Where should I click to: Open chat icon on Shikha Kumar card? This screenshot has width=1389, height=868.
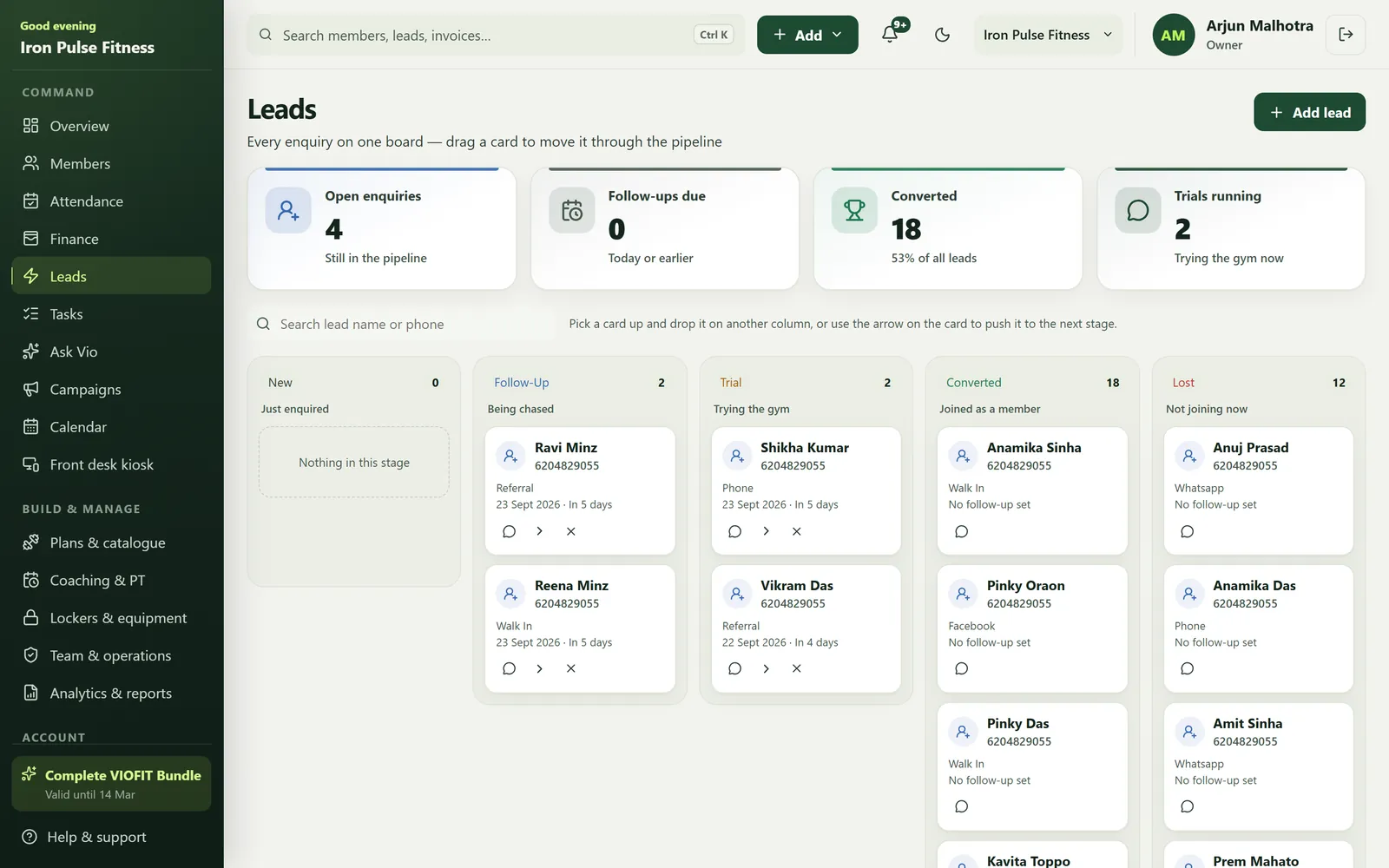pyautogui.click(x=734, y=531)
